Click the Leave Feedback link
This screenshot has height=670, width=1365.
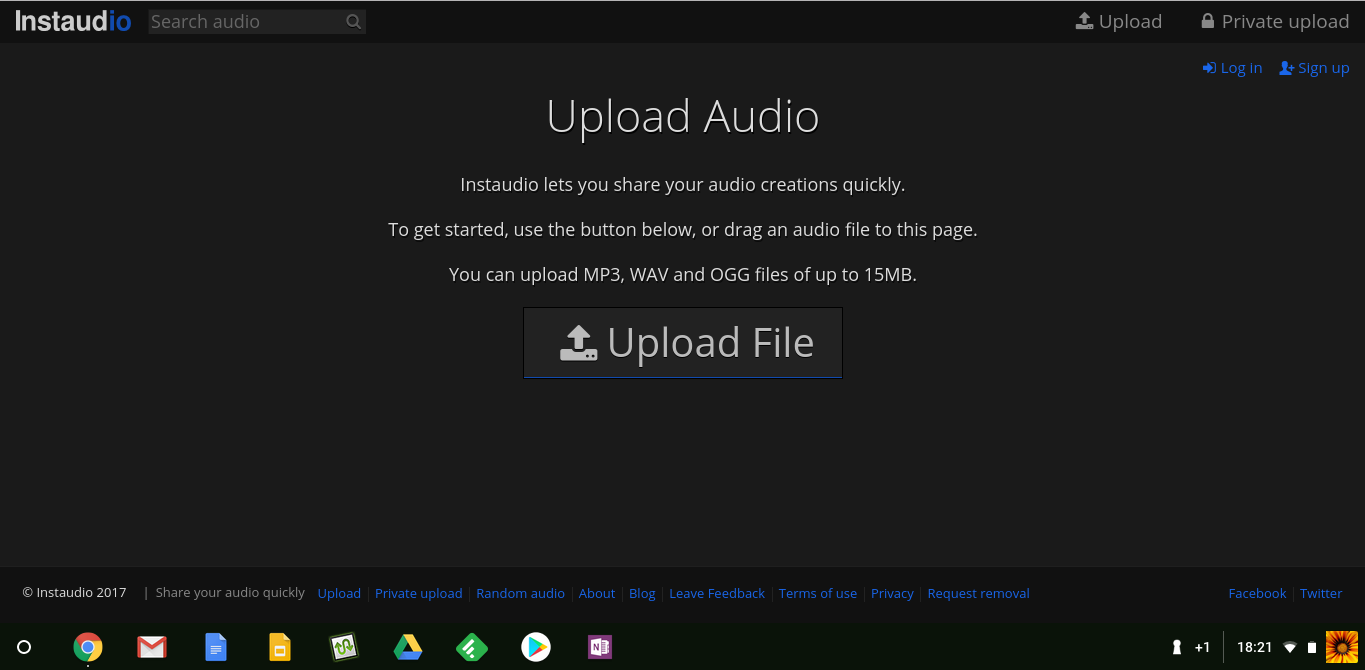pyautogui.click(x=717, y=593)
